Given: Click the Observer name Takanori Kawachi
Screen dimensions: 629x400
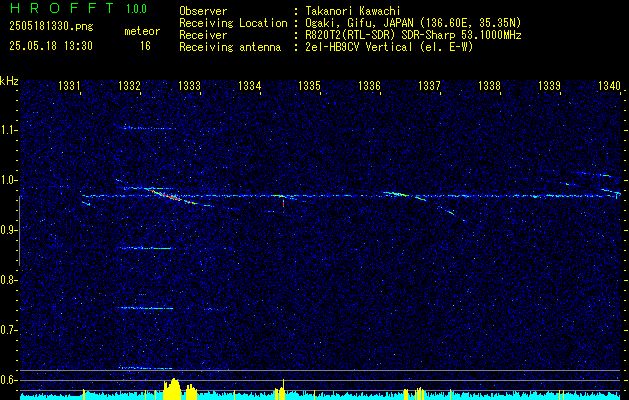Looking at the screenshot, I should [351, 11].
